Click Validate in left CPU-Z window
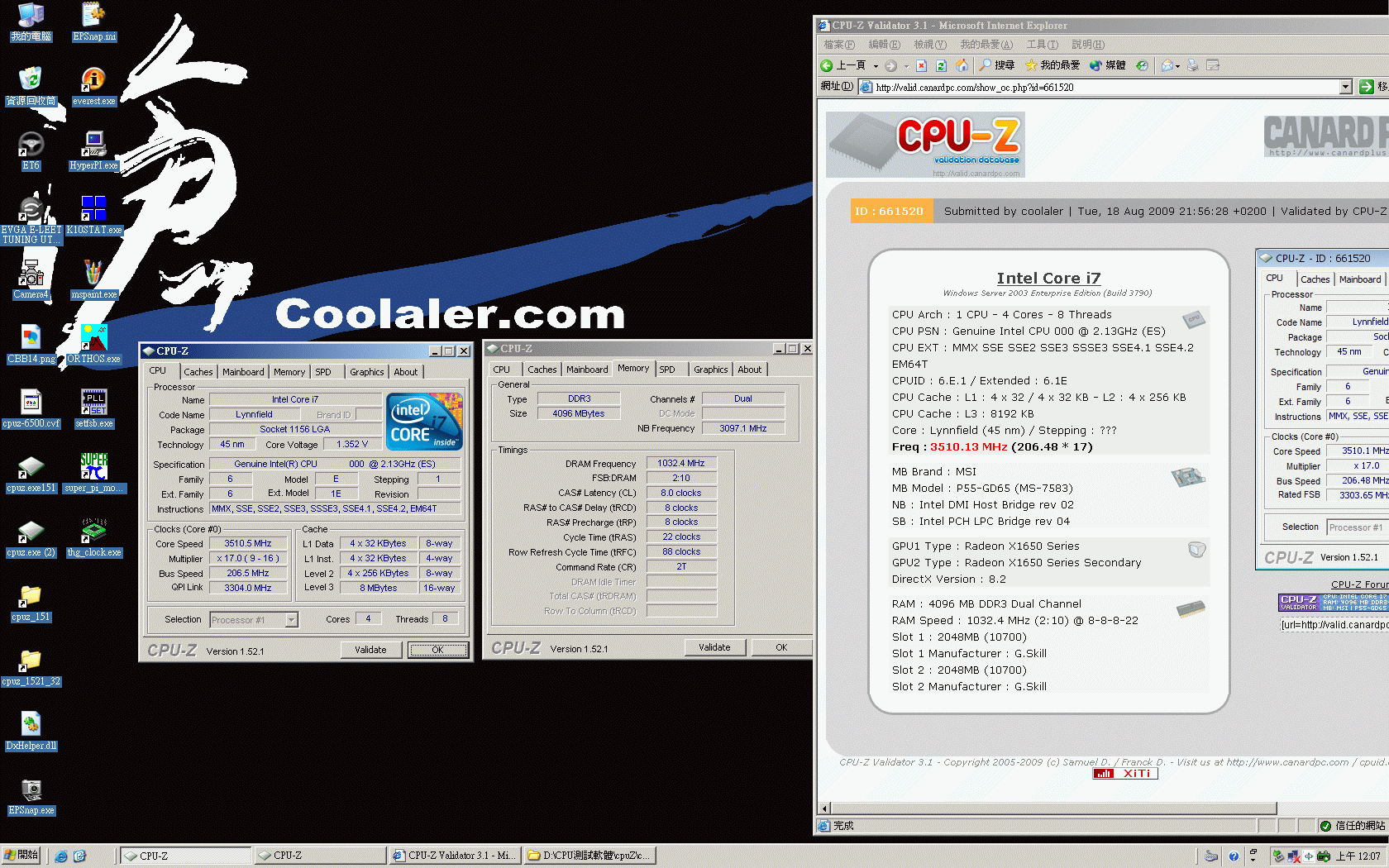 [370, 650]
